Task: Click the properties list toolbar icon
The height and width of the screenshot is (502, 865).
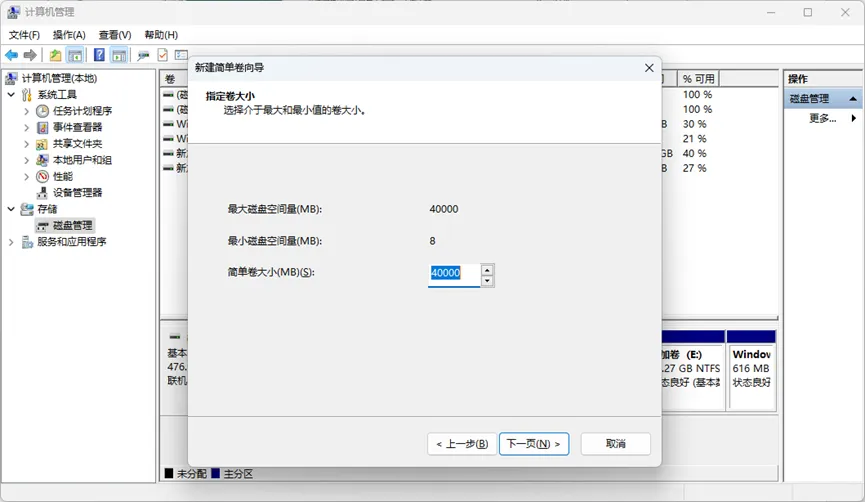Action: click(181, 55)
